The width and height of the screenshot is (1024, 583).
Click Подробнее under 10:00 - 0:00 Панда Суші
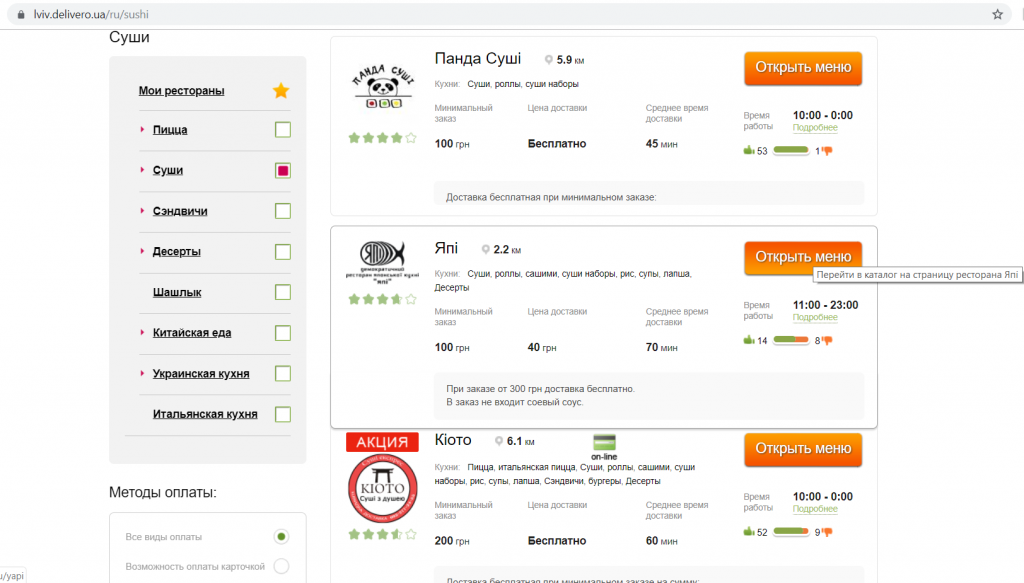pyautogui.click(x=815, y=127)
